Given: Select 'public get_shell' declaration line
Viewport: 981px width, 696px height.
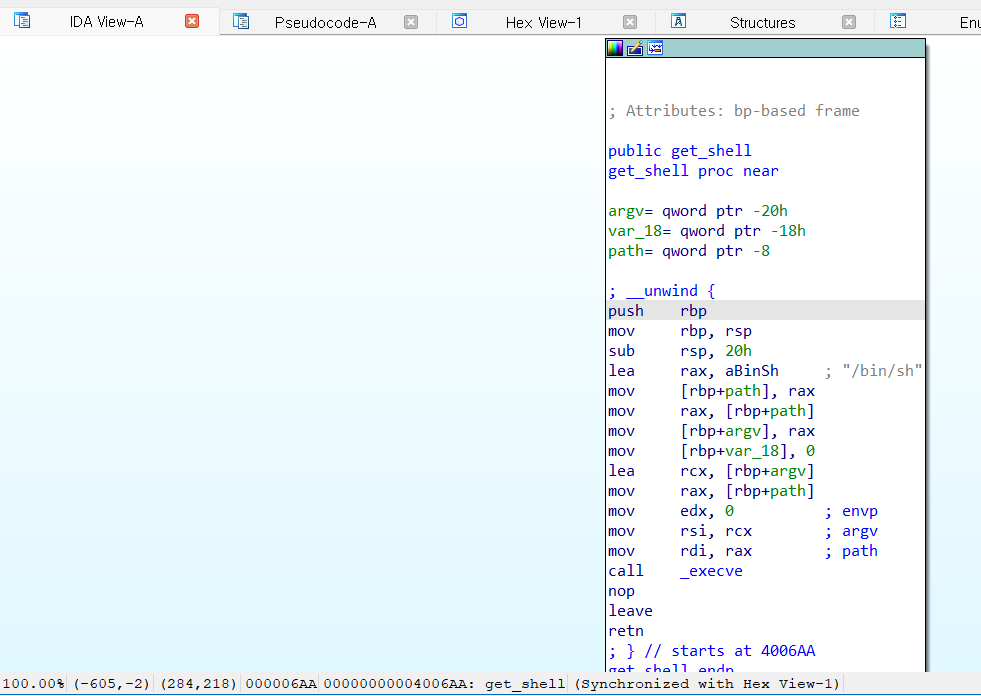Looking at the screenshot, I should tap(680, 151).
